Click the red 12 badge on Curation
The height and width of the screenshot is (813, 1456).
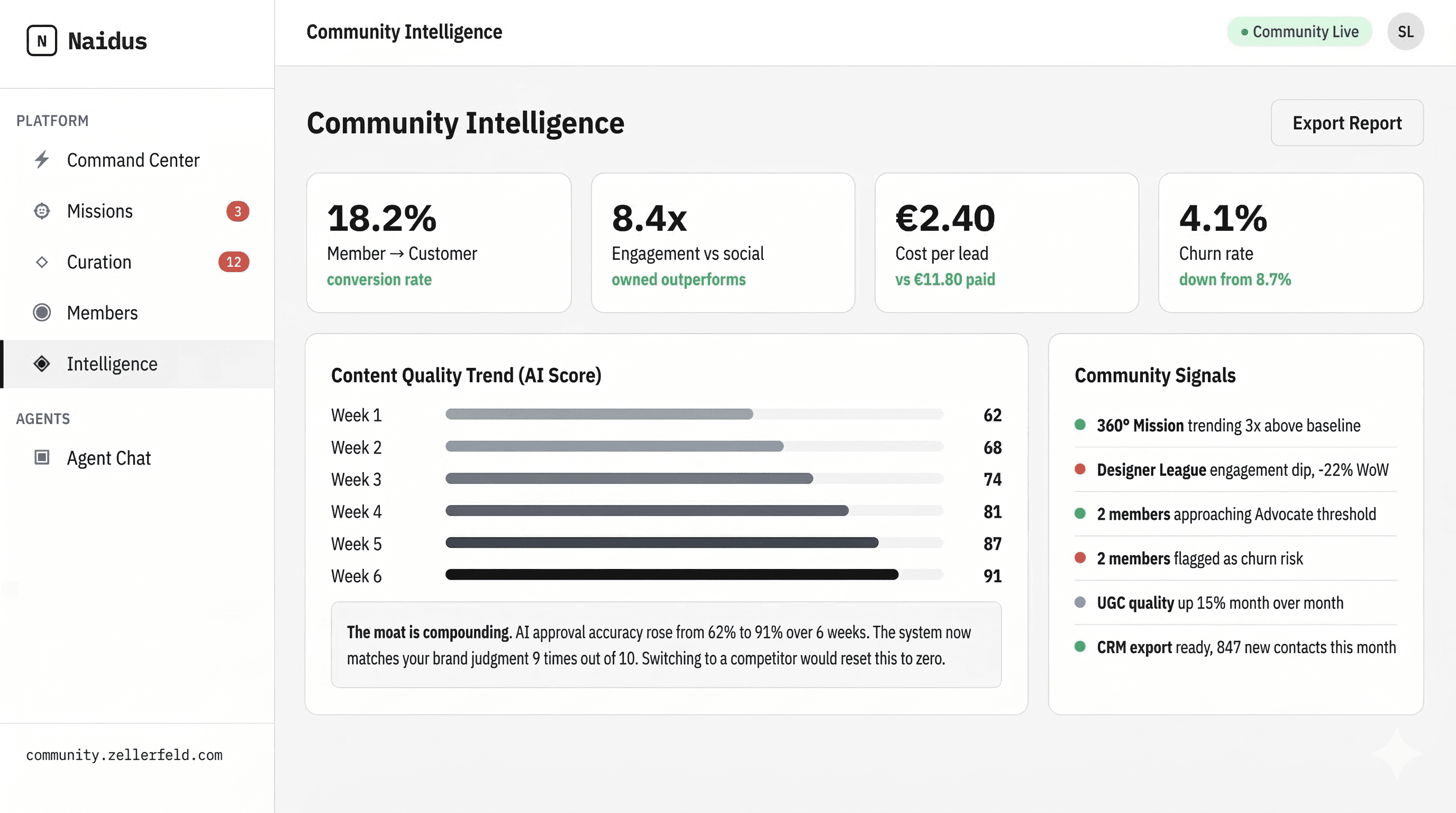(233, 262)
